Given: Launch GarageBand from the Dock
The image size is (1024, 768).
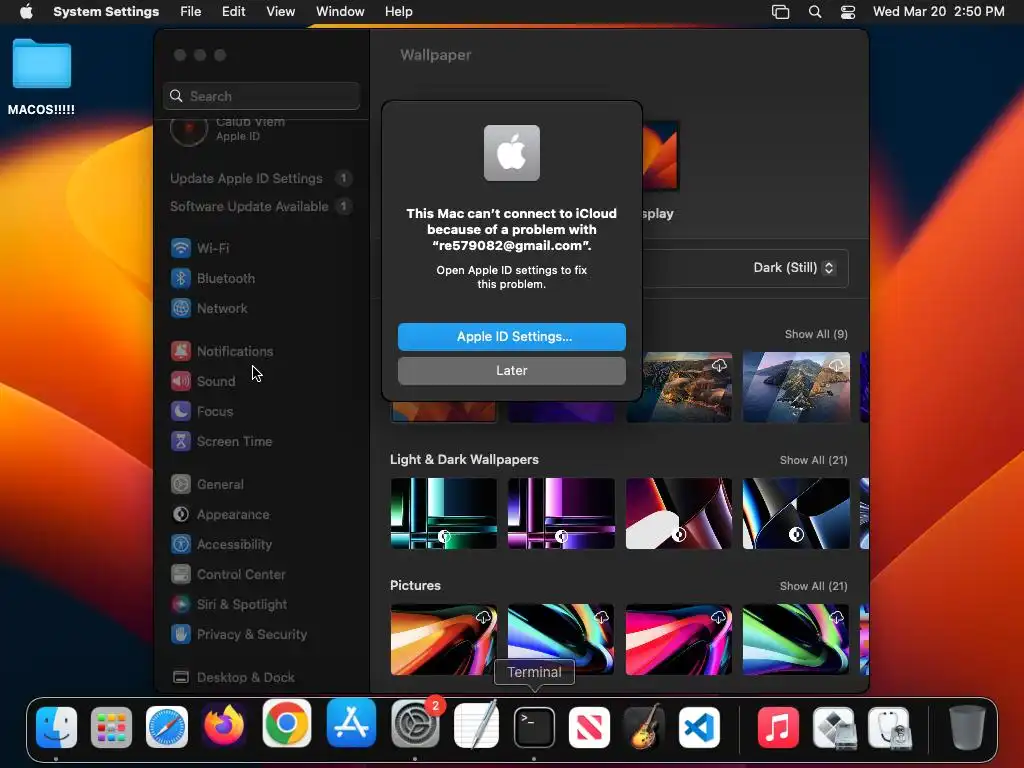Looking at the screenshot, I should 644,726.
